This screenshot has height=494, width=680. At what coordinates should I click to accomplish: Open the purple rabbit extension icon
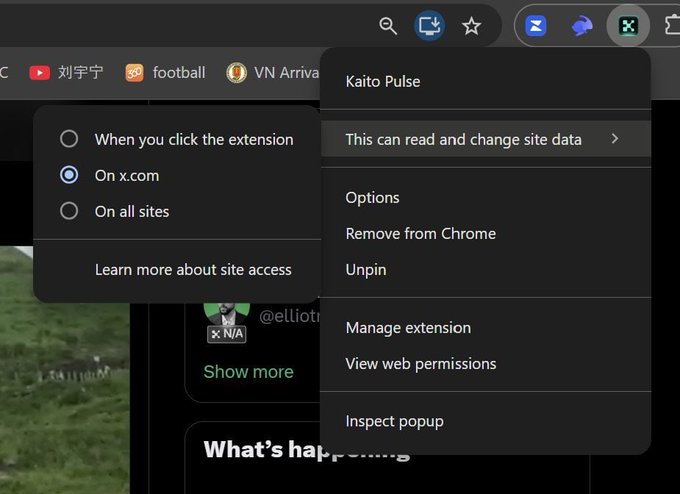click(x=582, y=26)
